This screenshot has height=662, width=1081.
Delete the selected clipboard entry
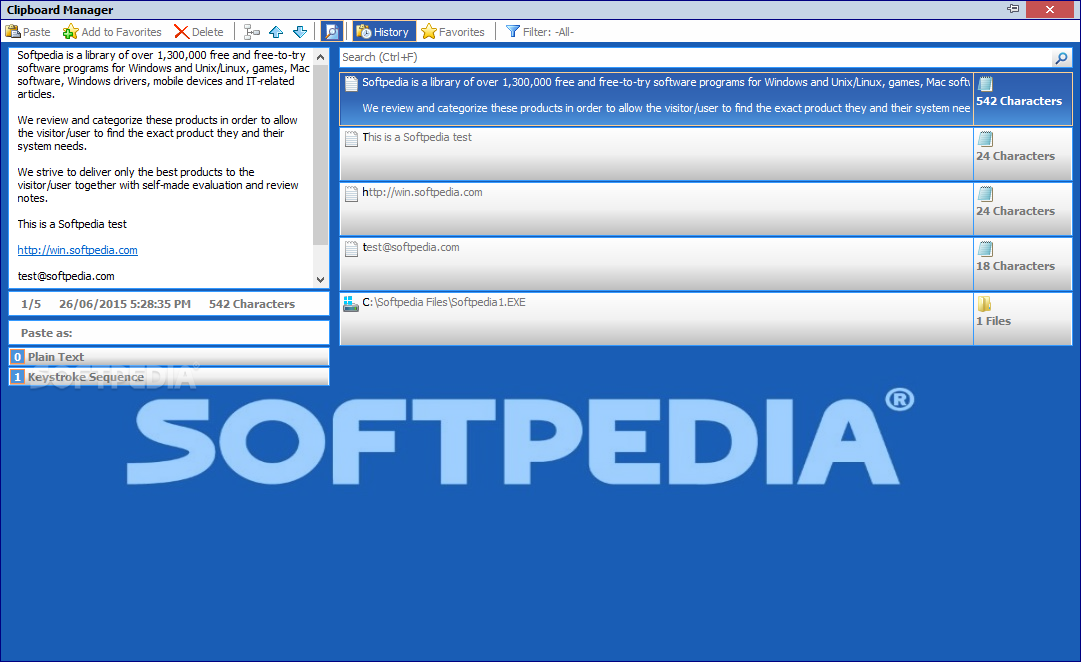(199, 32)
